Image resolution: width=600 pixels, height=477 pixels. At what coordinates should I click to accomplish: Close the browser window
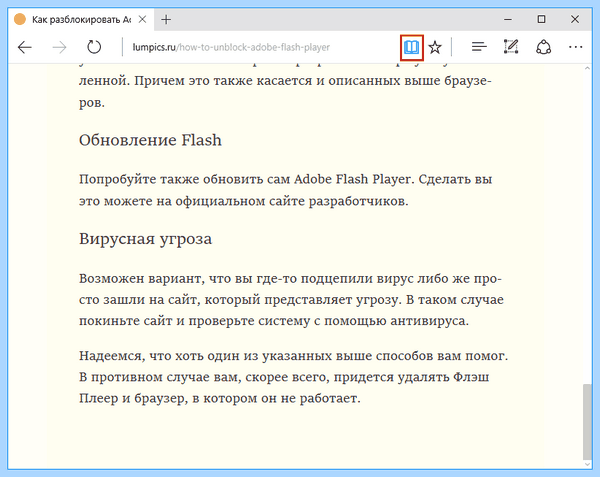(x=575, y=19)
